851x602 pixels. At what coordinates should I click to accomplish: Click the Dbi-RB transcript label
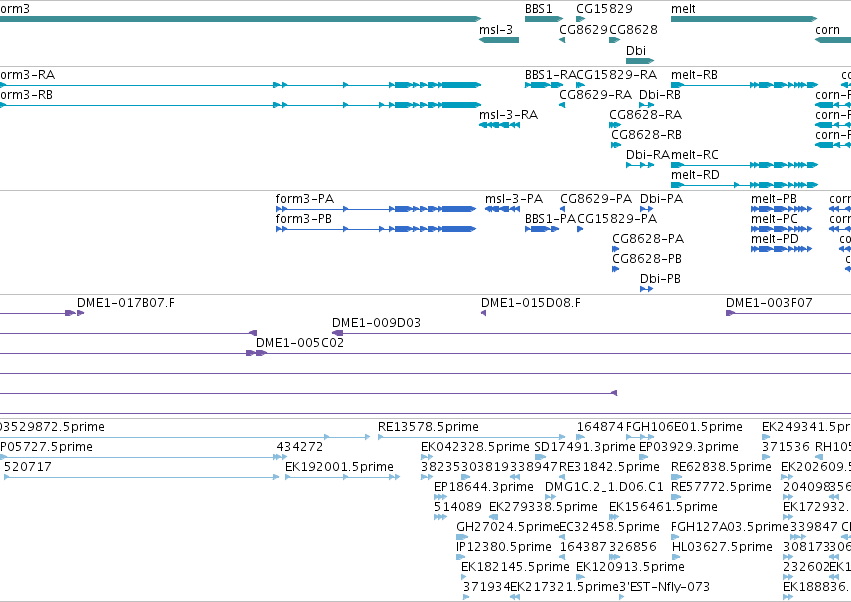point(659,95)
